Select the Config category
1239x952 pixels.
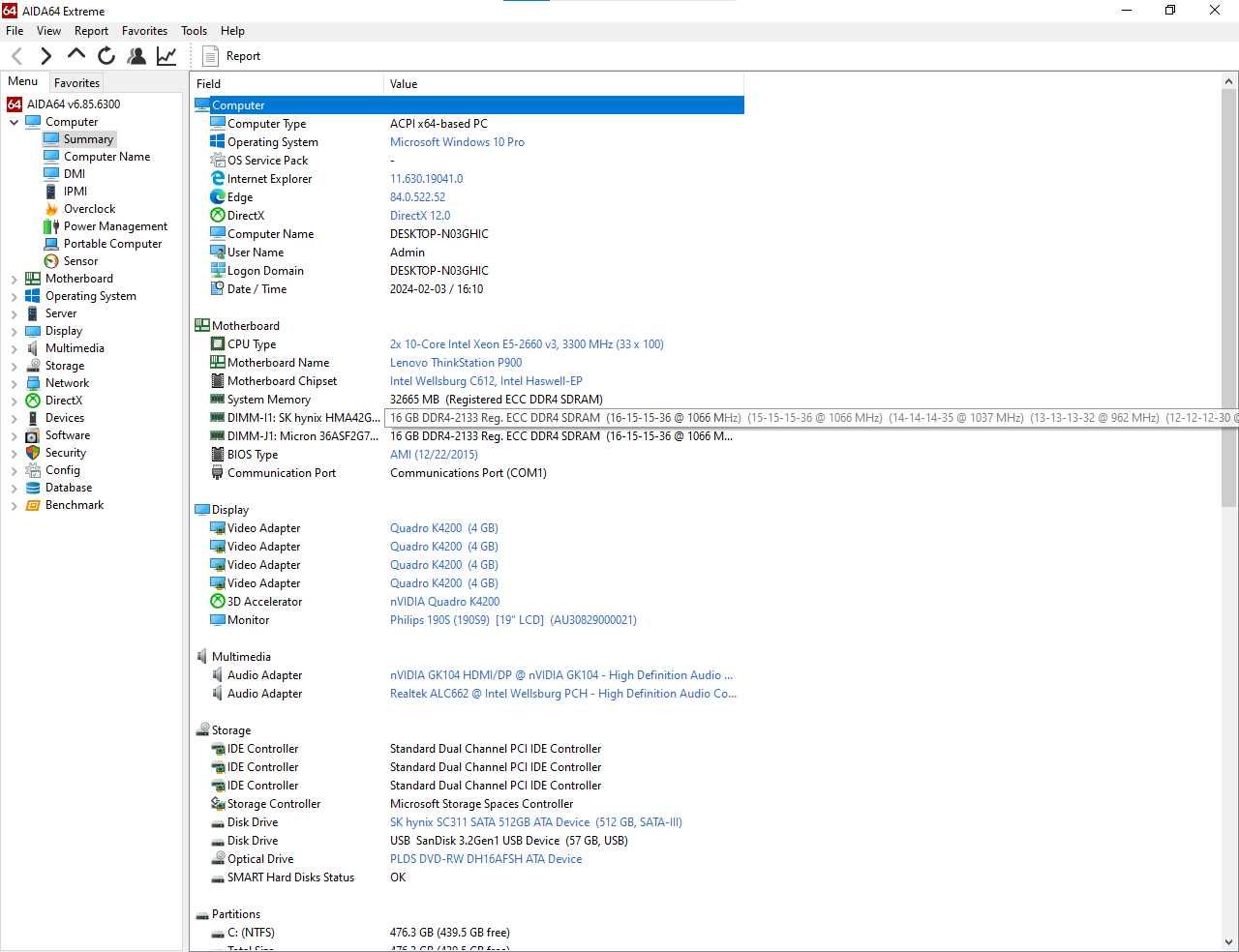click(x=62, y=470)
